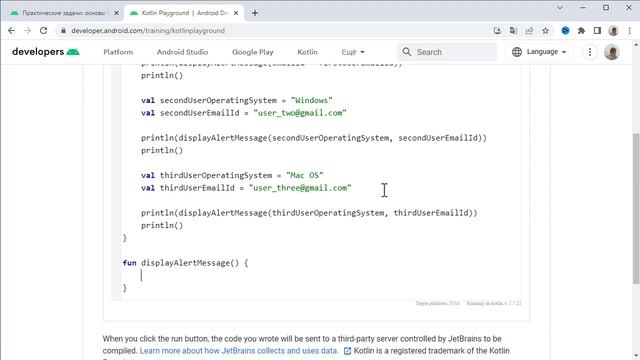This screenshot has height=360, width=640.
Task: Click the external link icon after JetBrains link
Action: point(347,351)
